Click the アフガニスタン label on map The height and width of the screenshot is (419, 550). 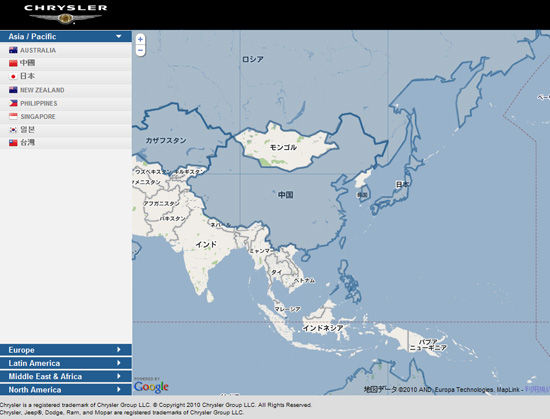point(161,203)
